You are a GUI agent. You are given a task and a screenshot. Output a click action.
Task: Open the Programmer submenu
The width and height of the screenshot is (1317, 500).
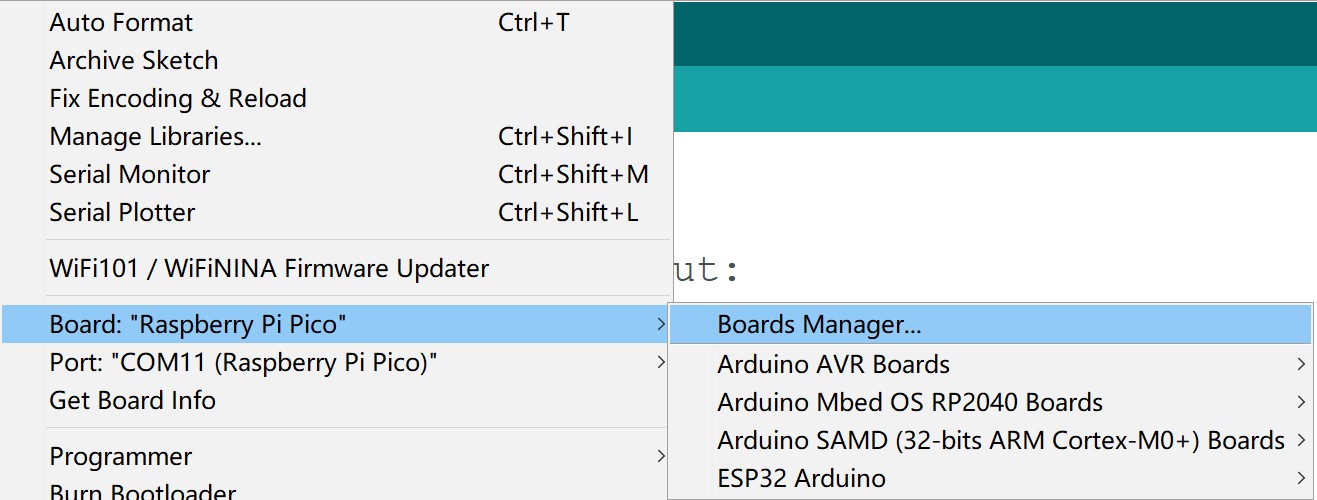(x=336, y=457)
